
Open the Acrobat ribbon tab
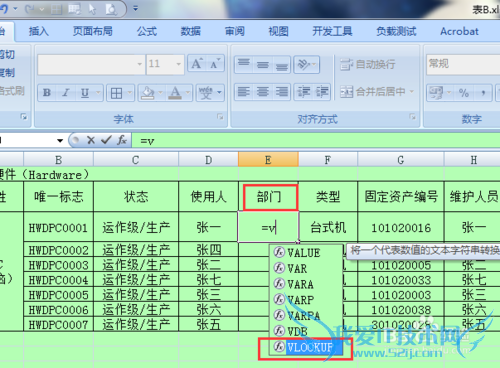459,31
